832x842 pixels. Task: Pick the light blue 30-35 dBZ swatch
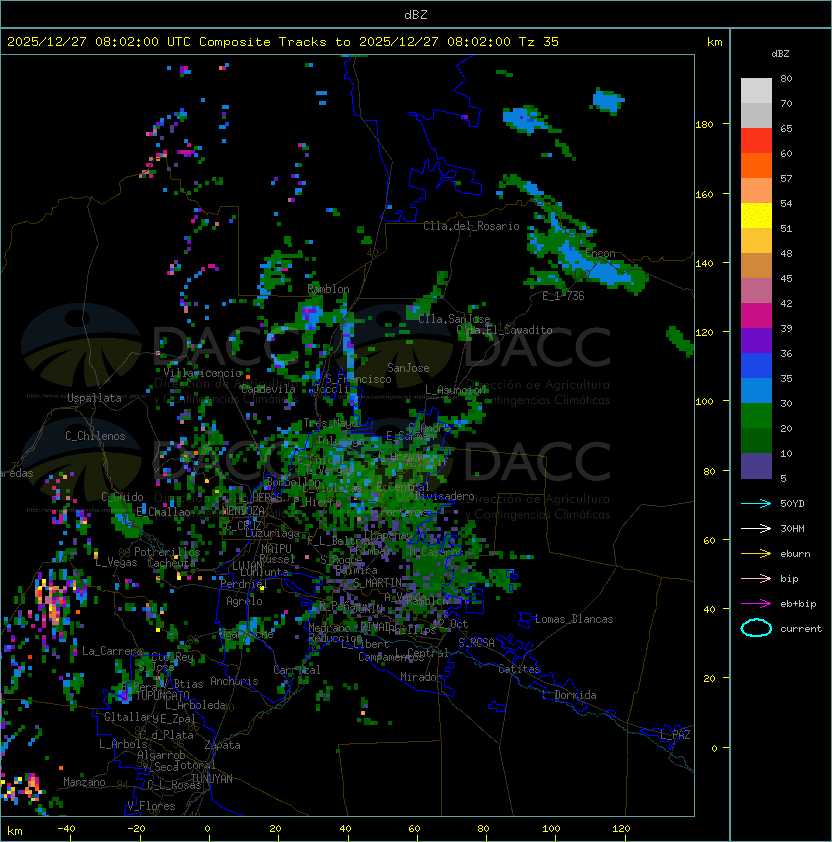pyautogui.click(x=756, y=390)
